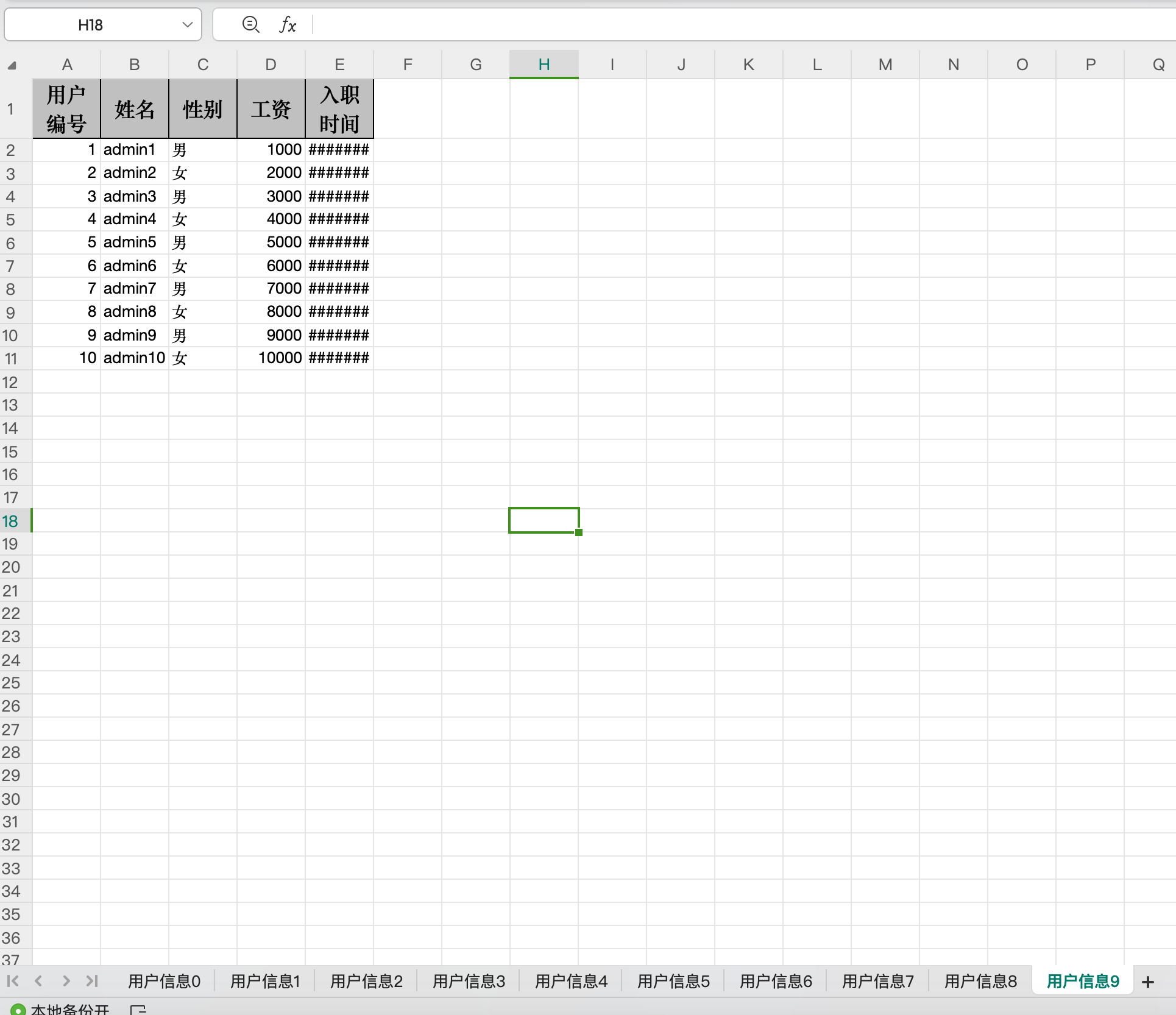Switch to sheet tab 用户信息8
The height and width of the screenshot is (1015, 1176).
pos(980,981)
